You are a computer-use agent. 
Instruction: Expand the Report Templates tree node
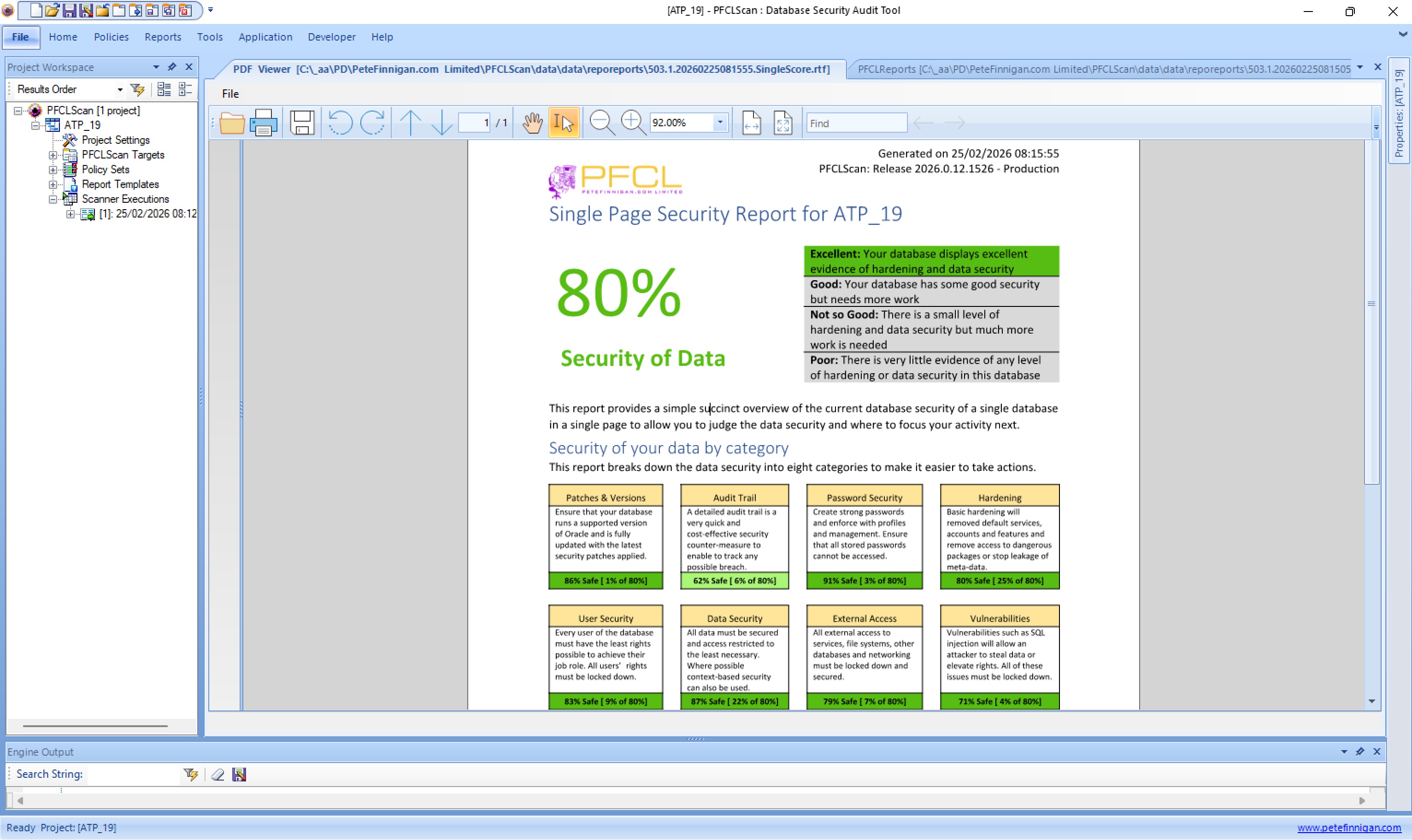[53, 184]
